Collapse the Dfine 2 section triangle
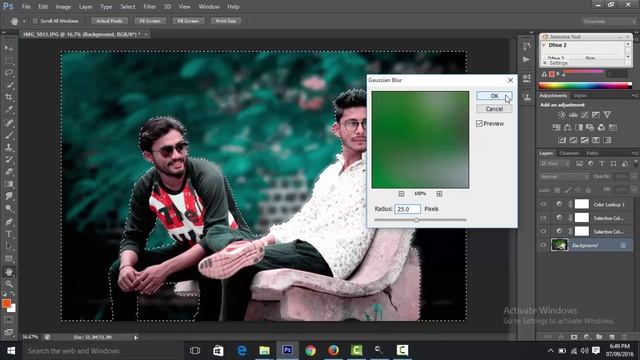This screenshot has height=360, width=640. 544,45
